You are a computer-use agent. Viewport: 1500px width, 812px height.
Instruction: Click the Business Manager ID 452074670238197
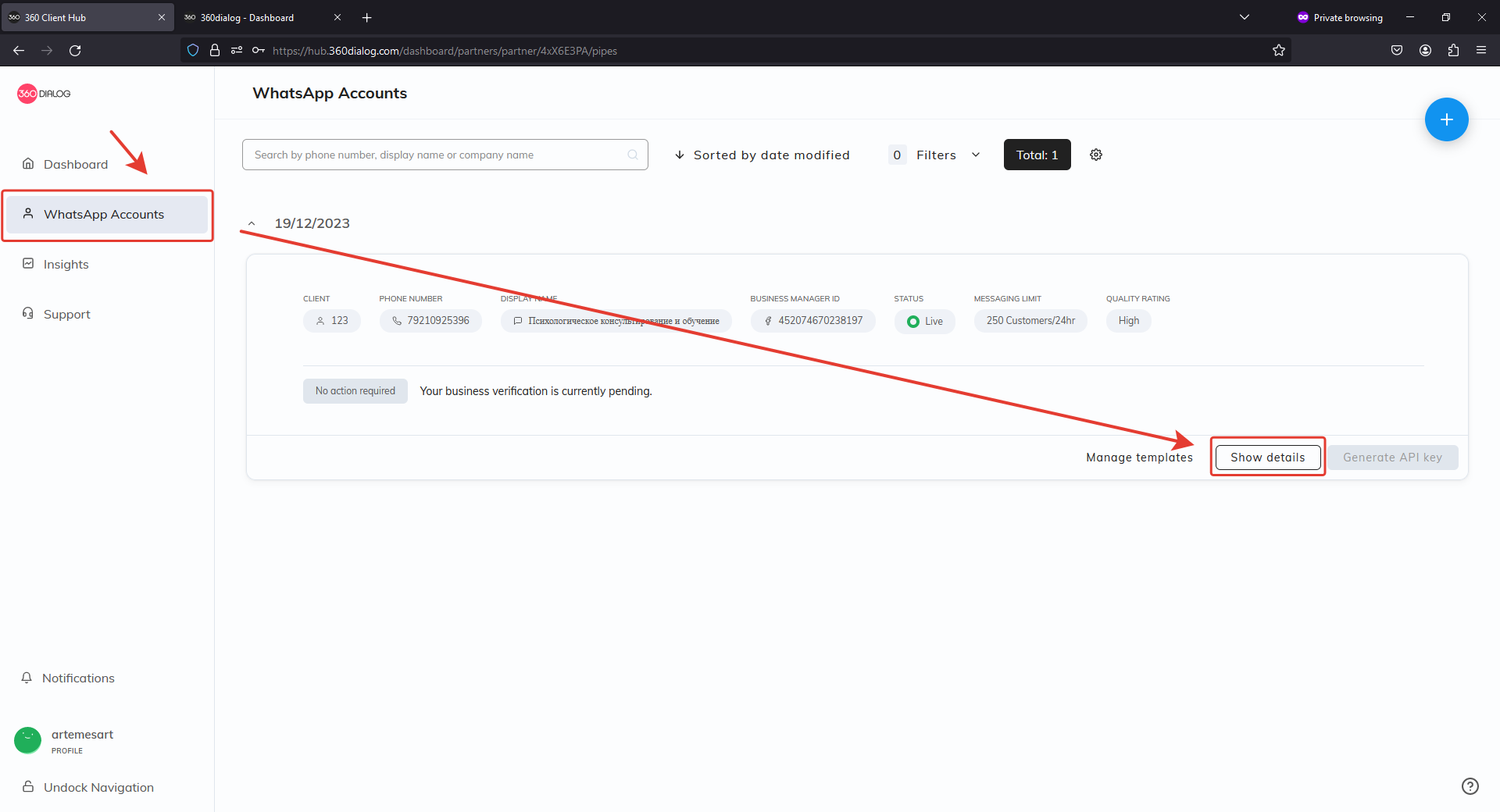813,321
